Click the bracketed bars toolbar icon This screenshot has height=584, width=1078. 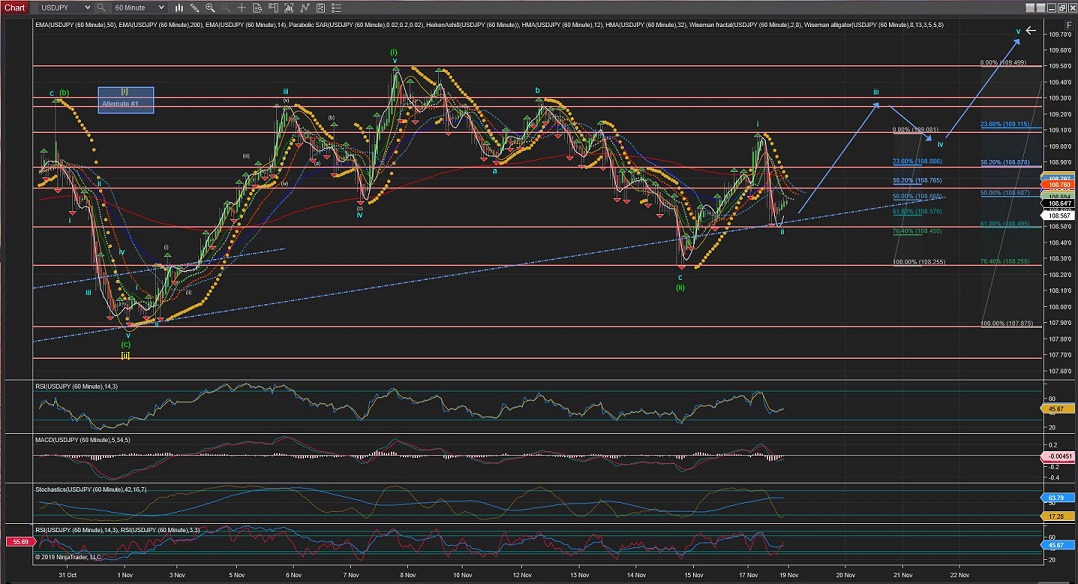[289, 8]
